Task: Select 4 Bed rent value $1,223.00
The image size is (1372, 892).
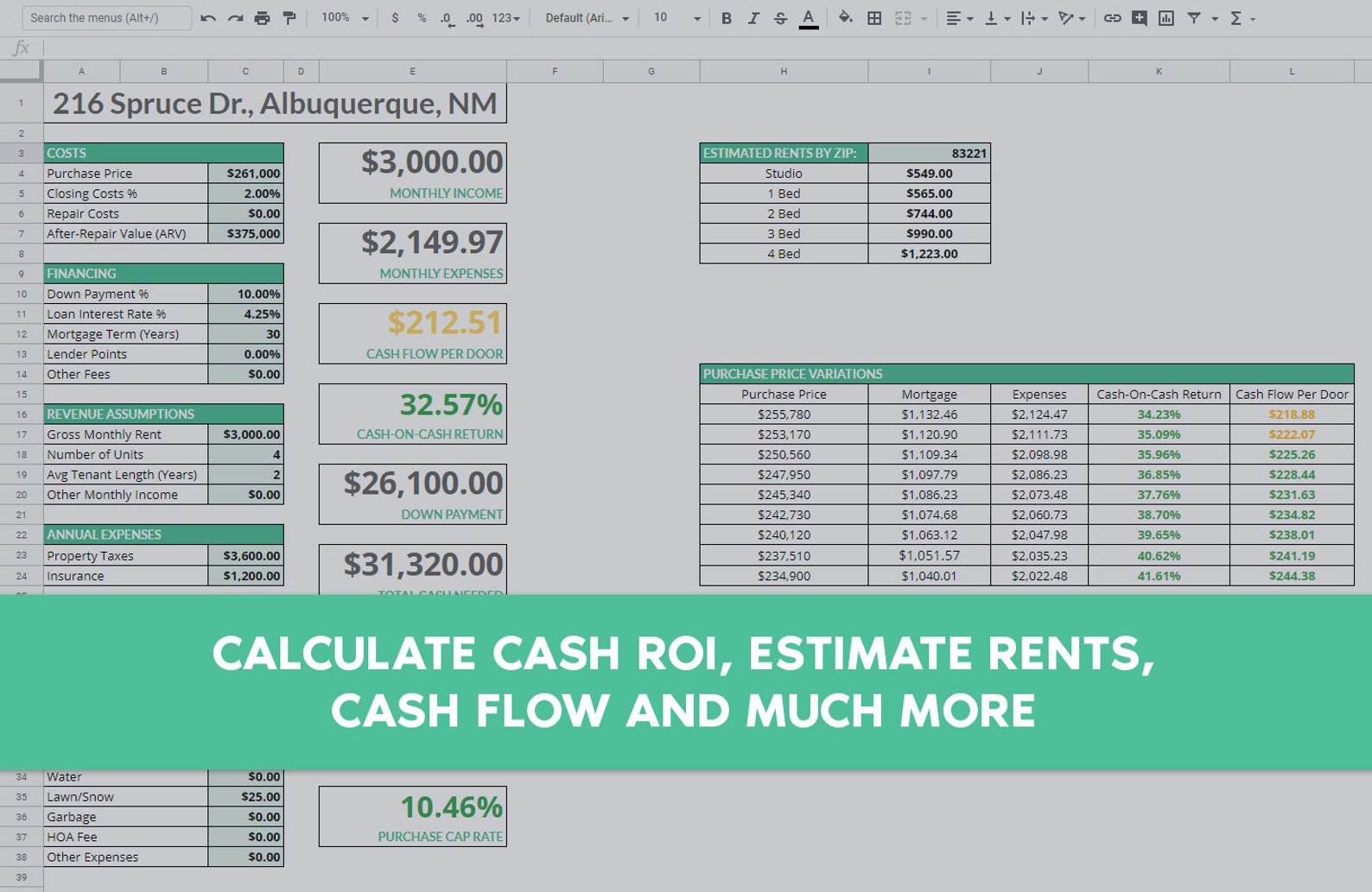Action: (x=929, y=254)
